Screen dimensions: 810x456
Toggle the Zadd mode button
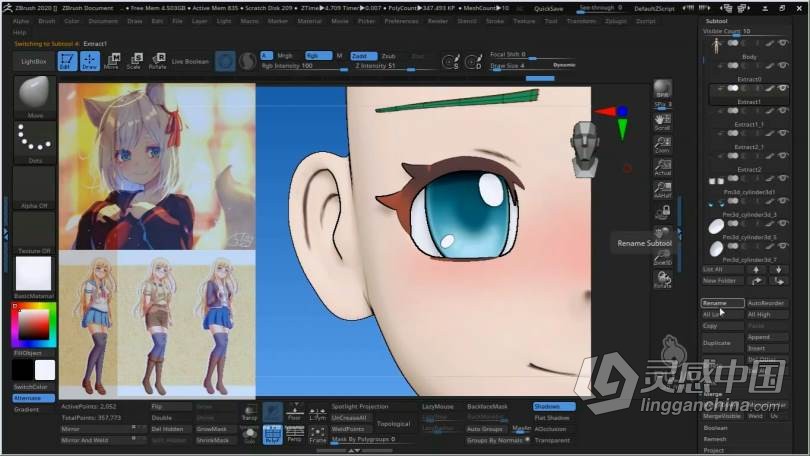[363, 55]
